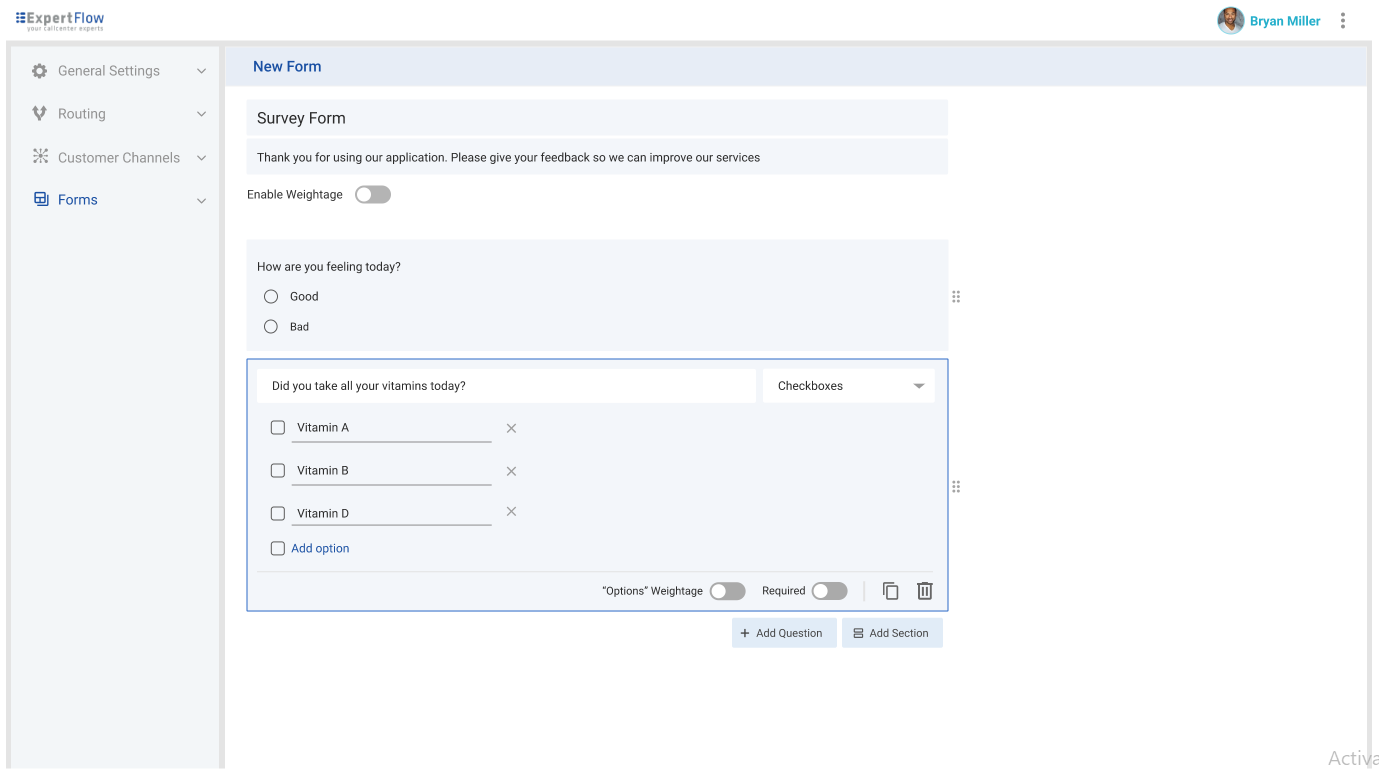Open the Checkboxes question type dropdown
The height and width of the screenshot is (773, 1379).
[x=848, y=386]
